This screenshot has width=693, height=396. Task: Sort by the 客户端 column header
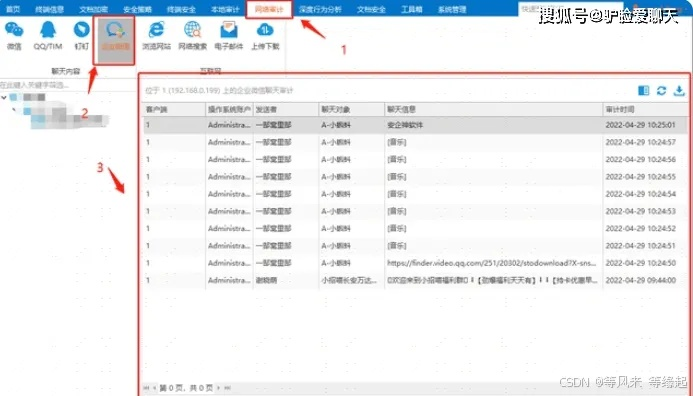click(174, 109)
